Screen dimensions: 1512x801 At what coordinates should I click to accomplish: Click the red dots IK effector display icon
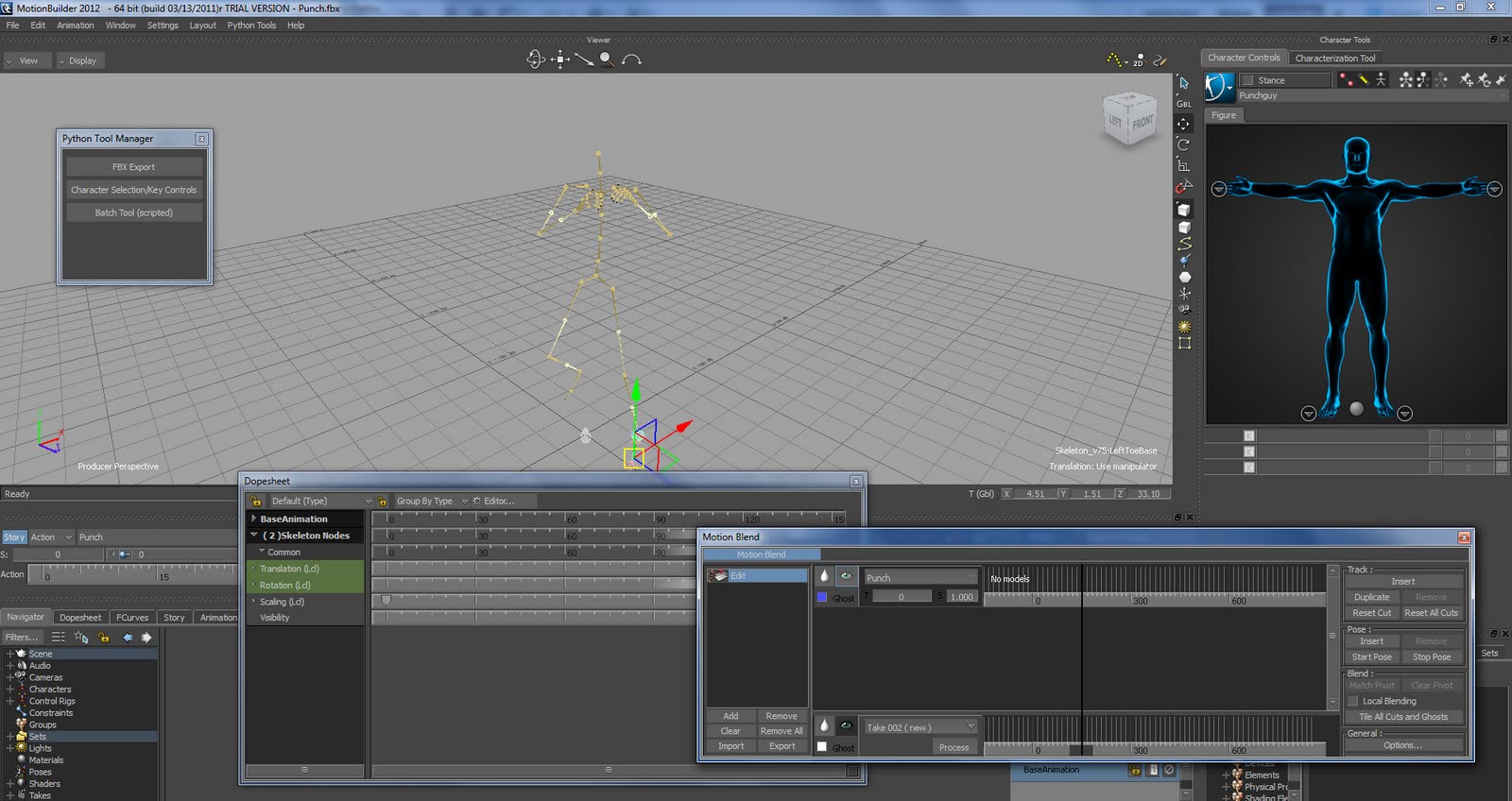click(x=1346, y=80)
